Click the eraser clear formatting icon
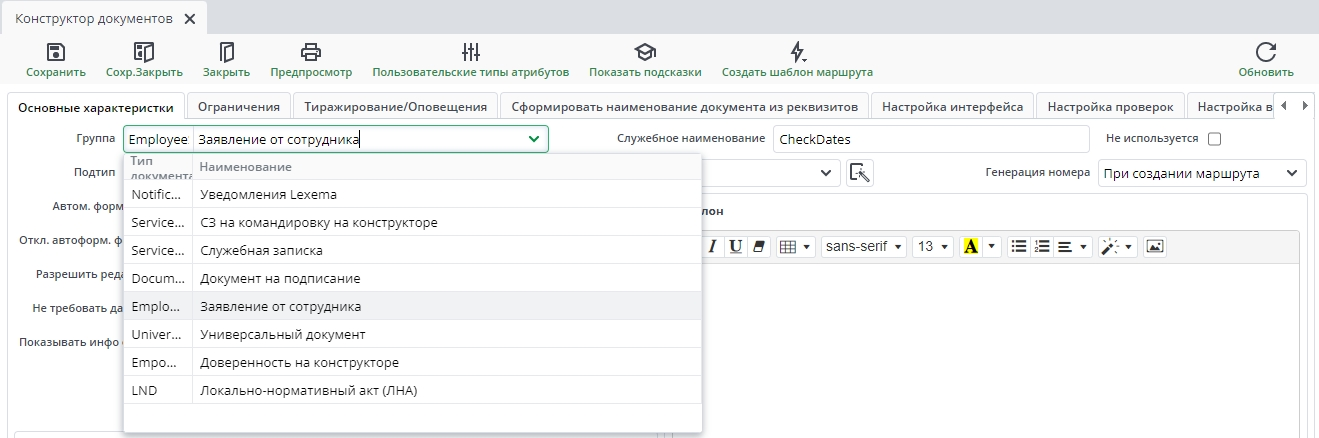Image resolution: width=1319 pixels, height=438 pixels. coord(758,246)
